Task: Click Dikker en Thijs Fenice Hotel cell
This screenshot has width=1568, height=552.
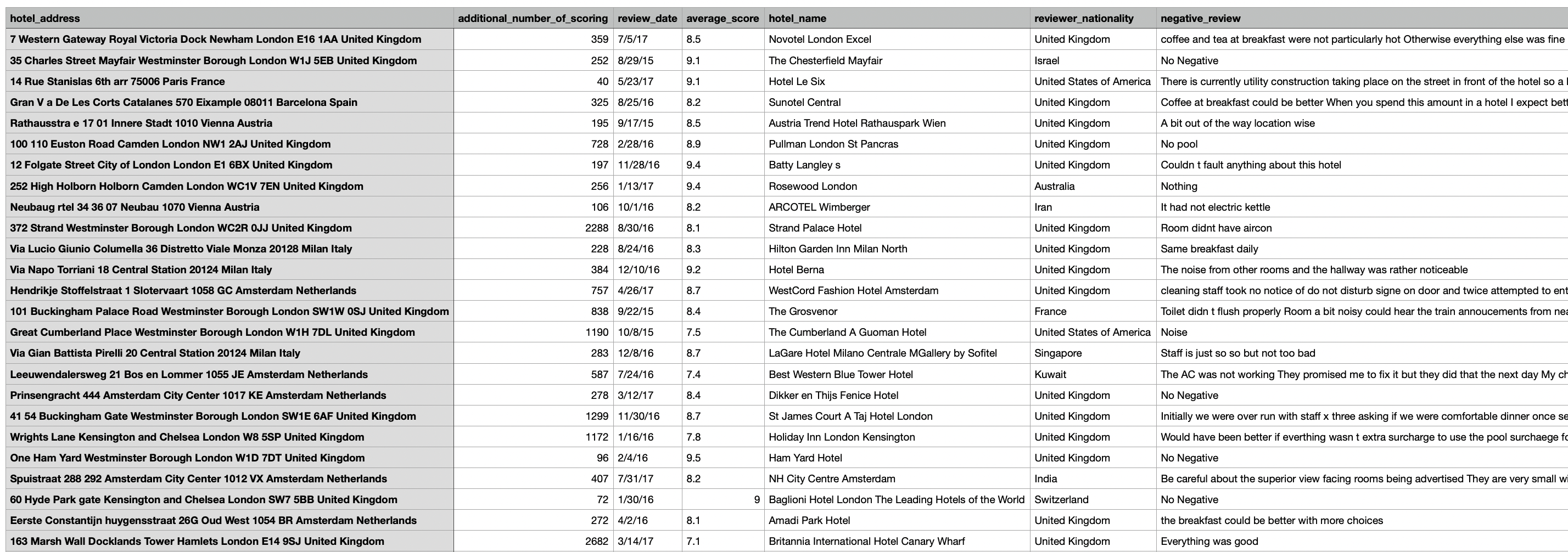Action: tap(897, 395)
